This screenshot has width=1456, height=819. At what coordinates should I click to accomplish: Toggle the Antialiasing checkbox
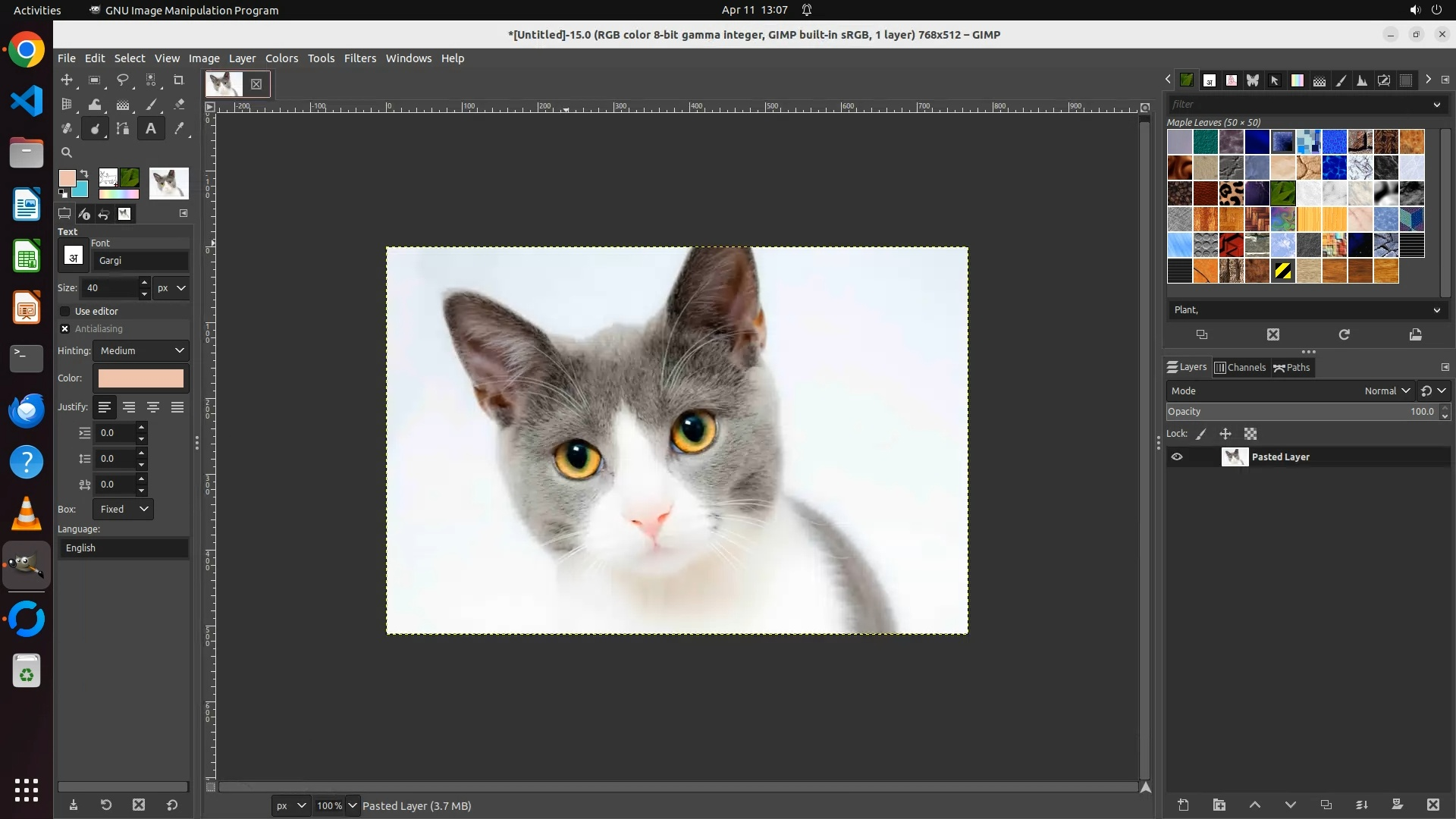click(x=65, y=328)
